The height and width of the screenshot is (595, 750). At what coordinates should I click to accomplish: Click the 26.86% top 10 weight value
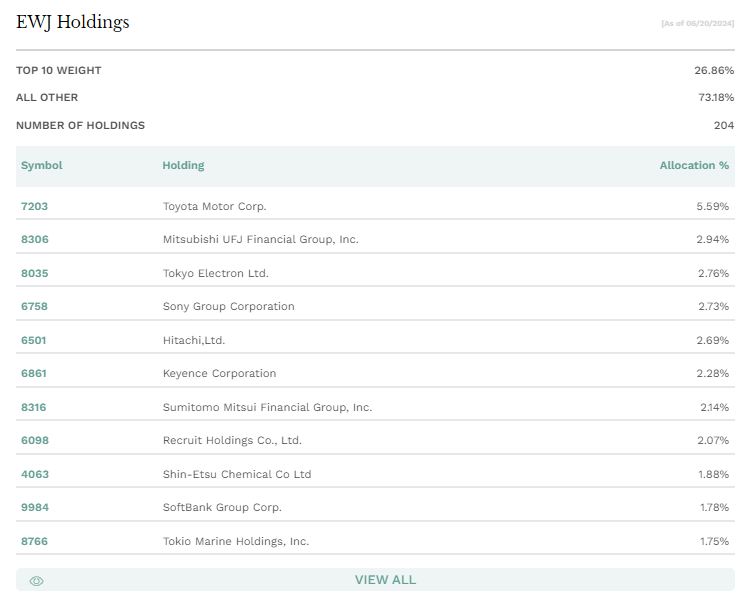coord(714,70)
